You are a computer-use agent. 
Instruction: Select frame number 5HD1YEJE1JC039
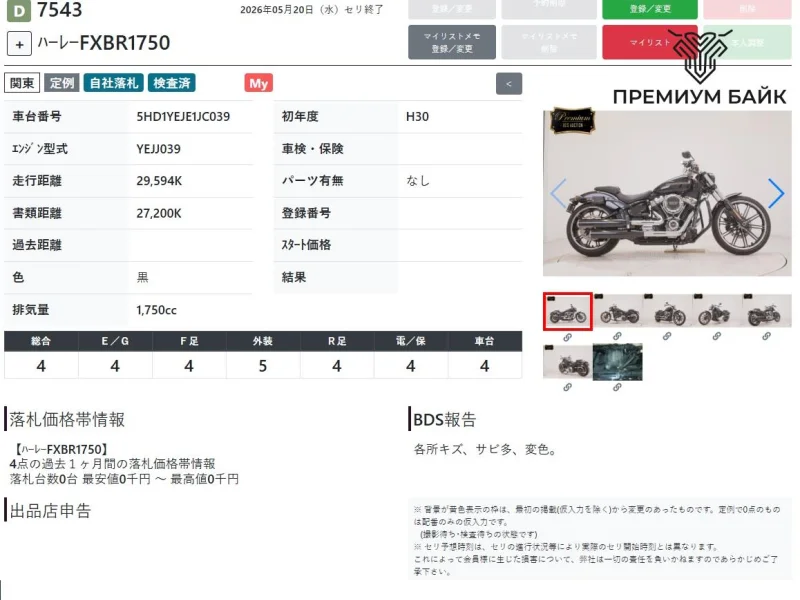[183, 117]
